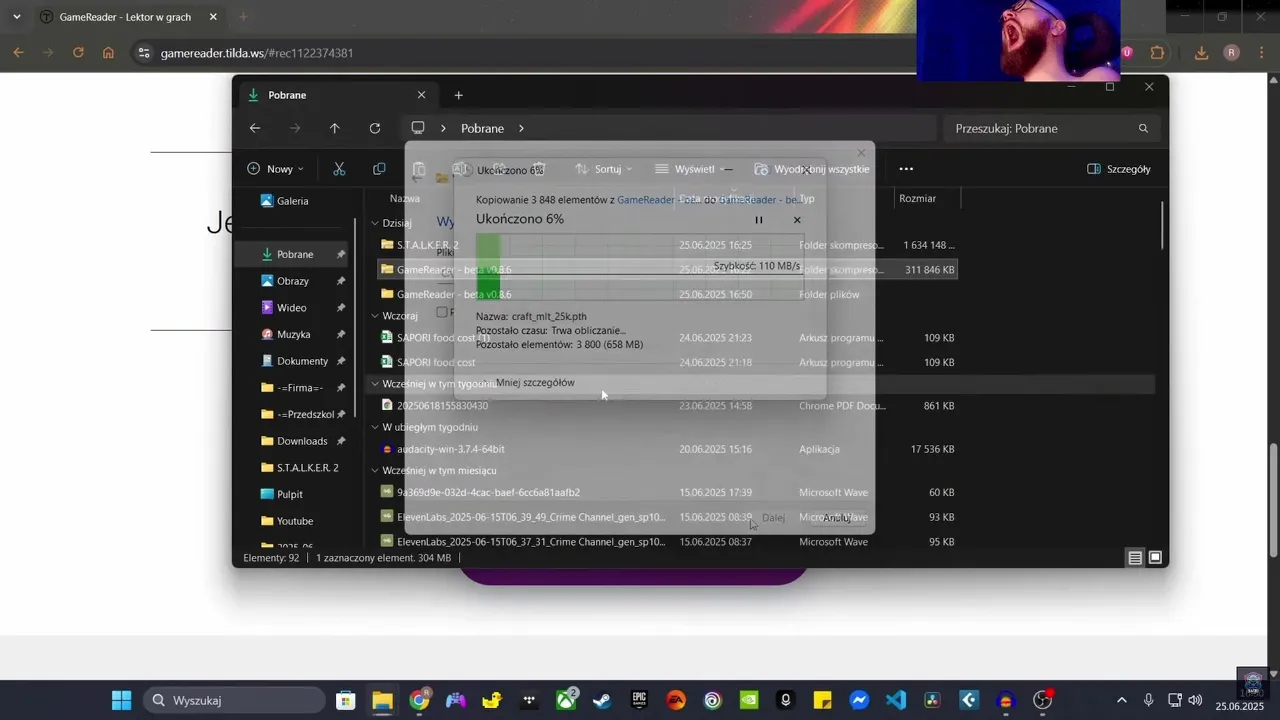Open Chrome tab search dropdown

click(16, 17)
